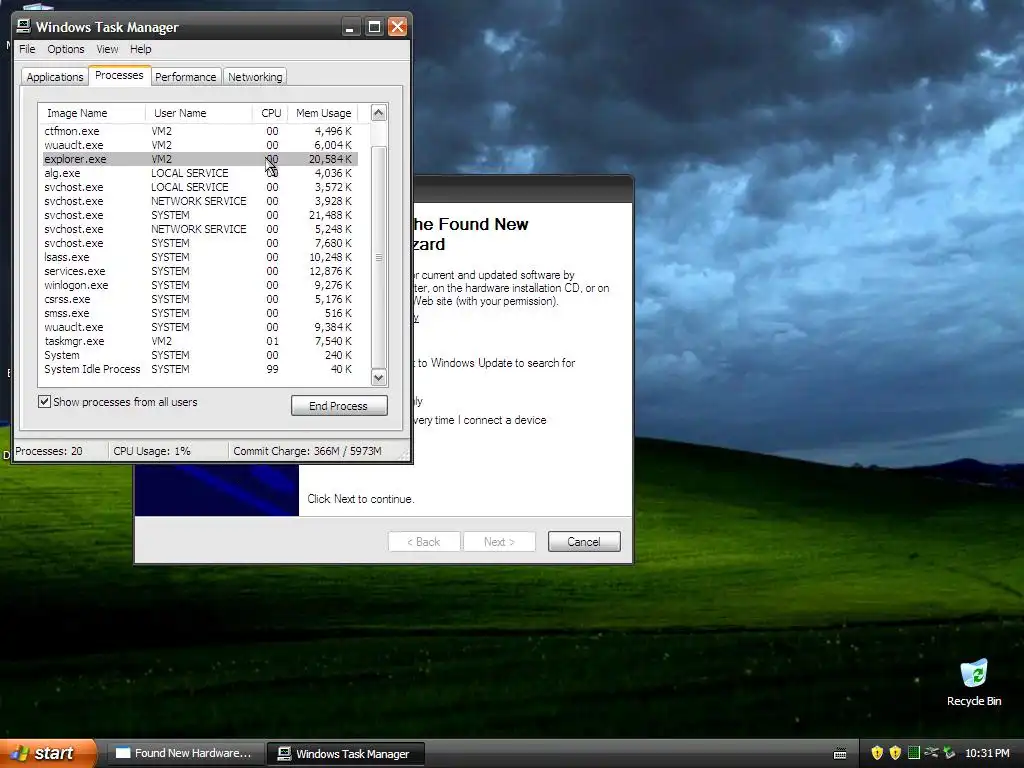Select svchost.exe using 7,680 K memory

click(199, 243)
